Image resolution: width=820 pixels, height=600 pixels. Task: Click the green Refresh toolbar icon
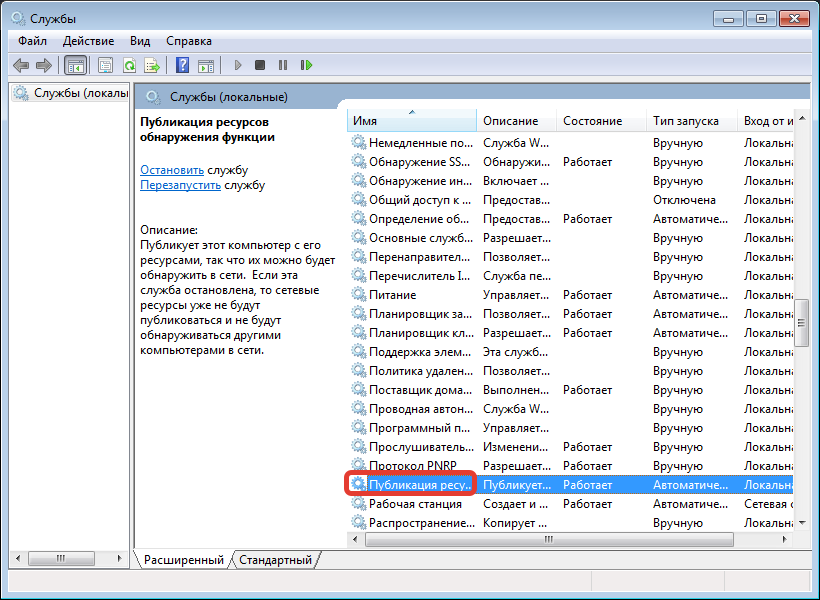pos(129,65)
